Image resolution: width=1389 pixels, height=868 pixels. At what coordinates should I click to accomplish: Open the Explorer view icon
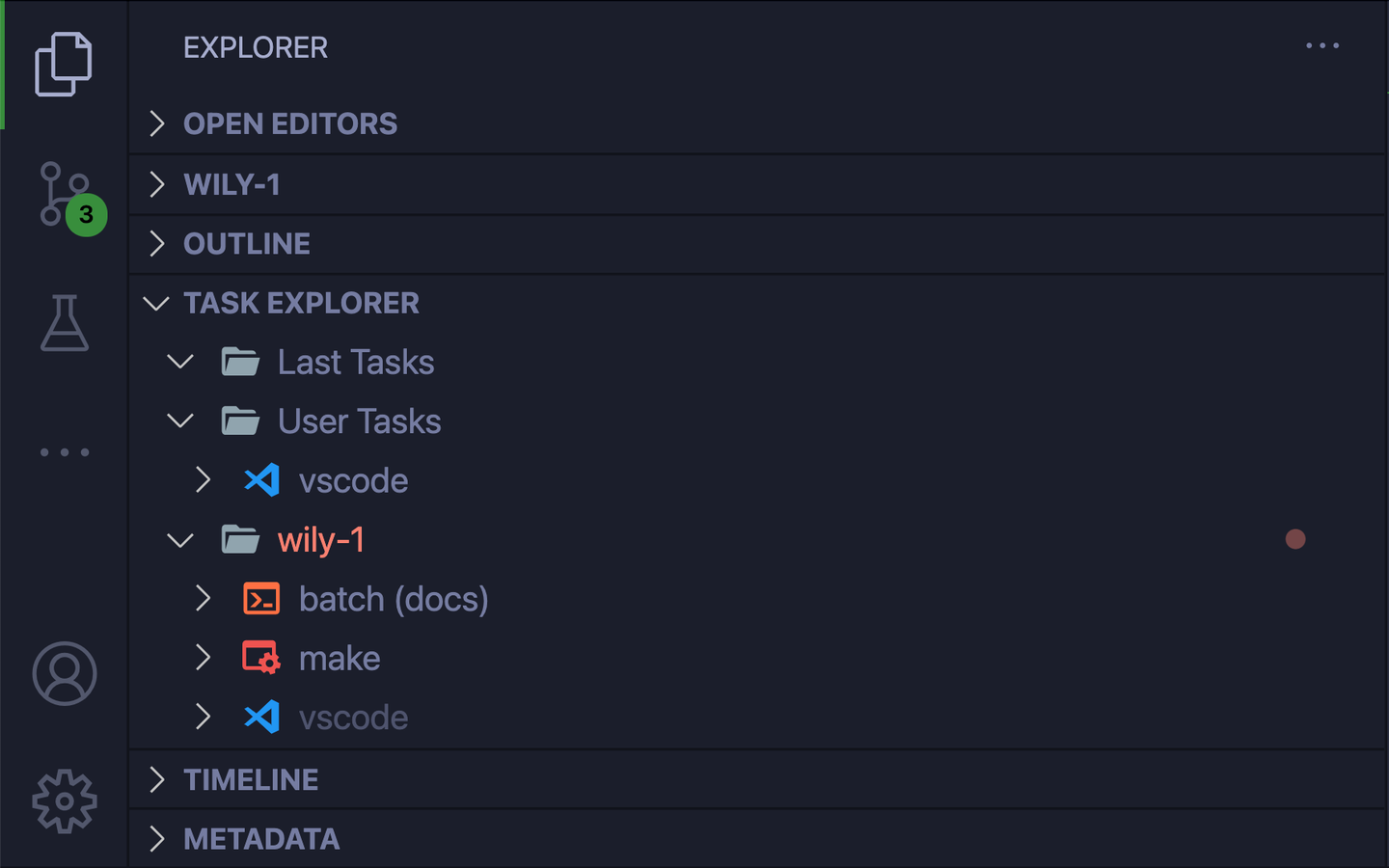[65, 63]
